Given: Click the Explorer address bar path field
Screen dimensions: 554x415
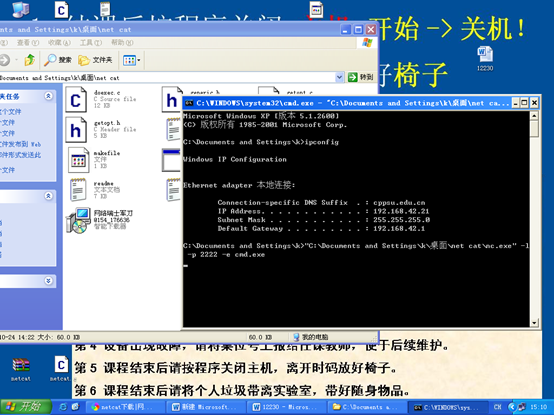Looking at the screenshot, I should point(167,77).
